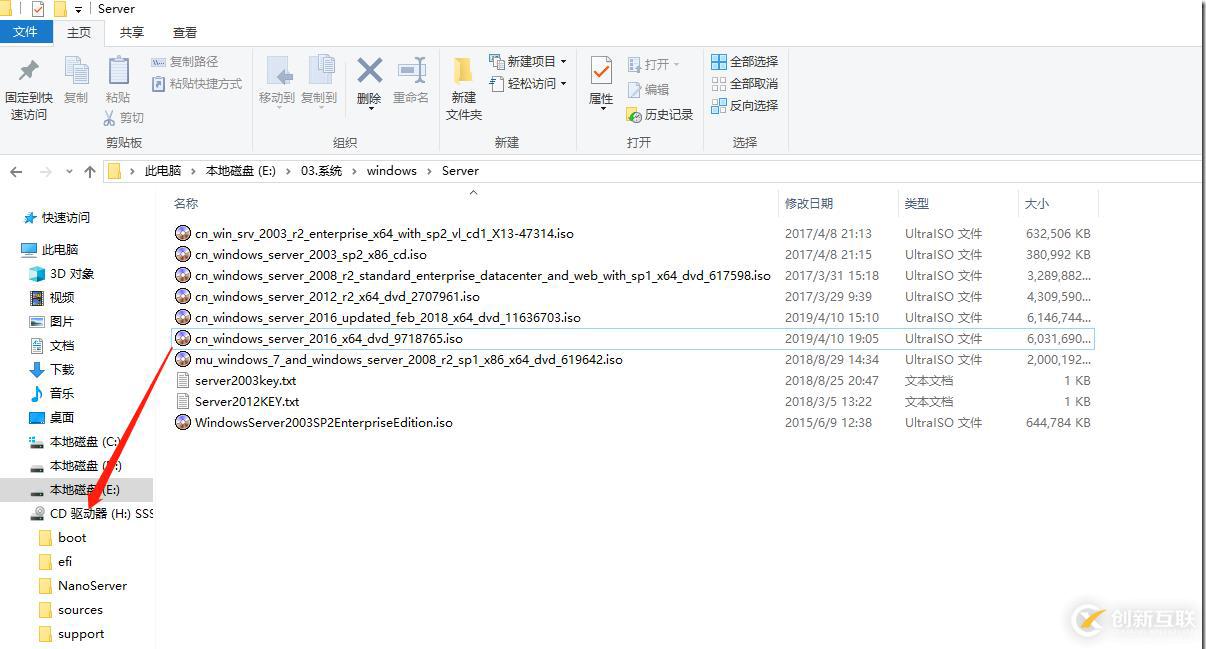
Task: Click Paste shortcut in ribbon
Action: pyautogui.click(x=197, y=84)
